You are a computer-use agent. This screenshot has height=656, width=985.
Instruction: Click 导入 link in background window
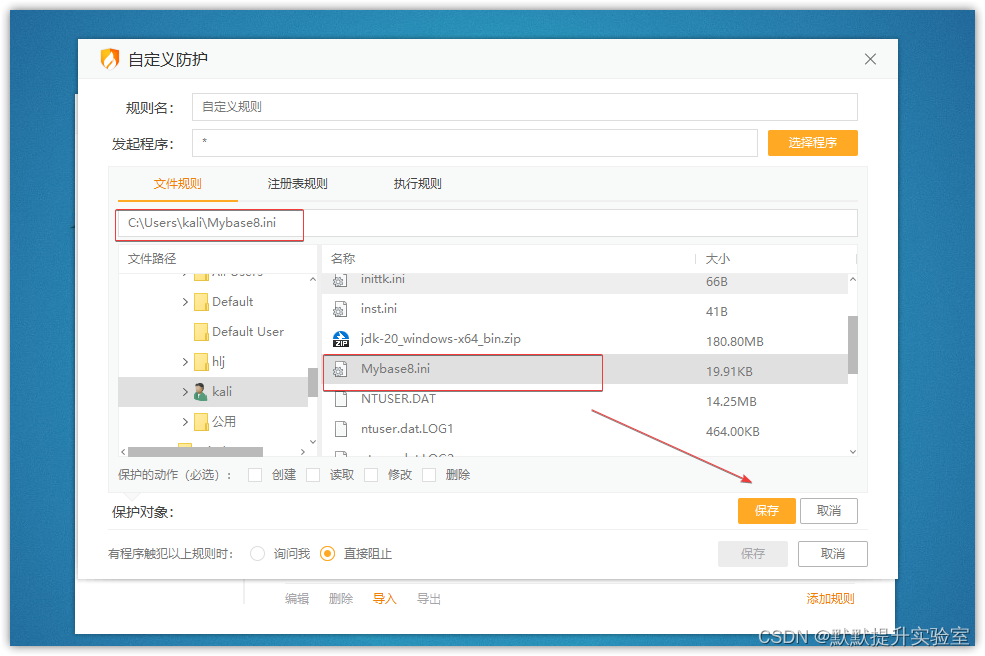click(384, 599)
